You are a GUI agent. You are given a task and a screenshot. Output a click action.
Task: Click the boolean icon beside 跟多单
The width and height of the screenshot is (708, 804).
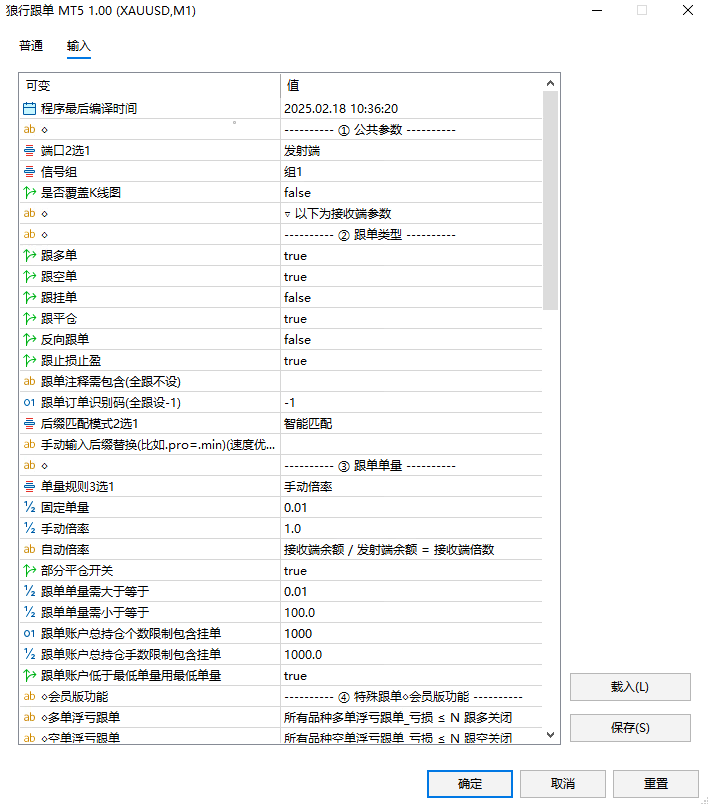[30, 256]
